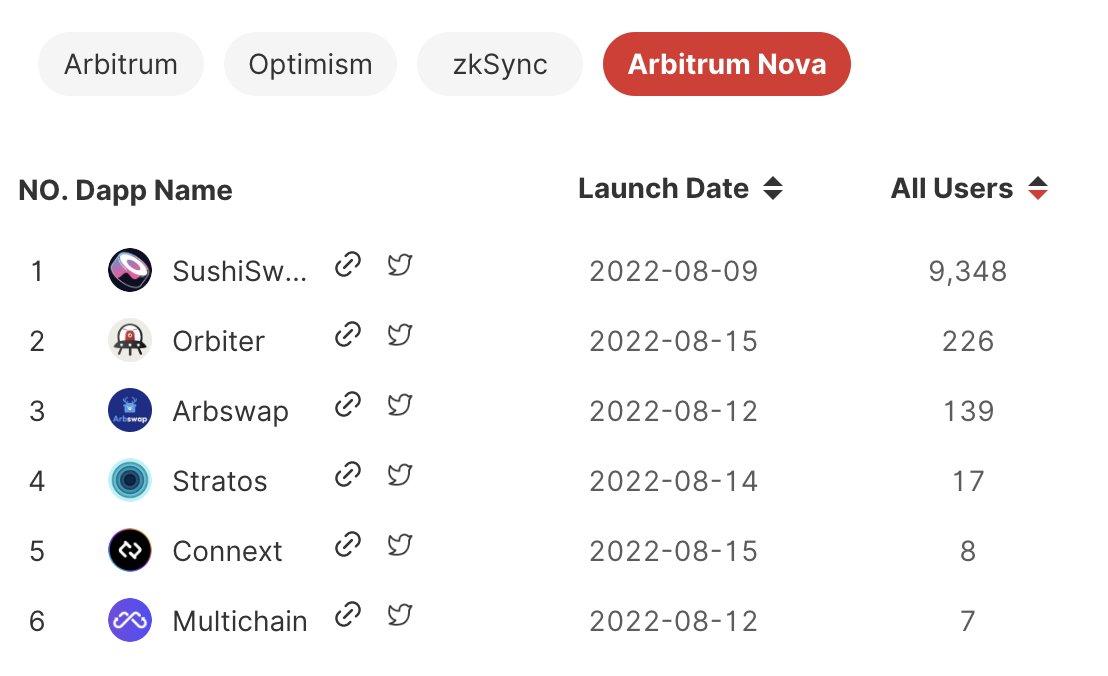This screenshot has width=1108, height=676.
Task: Open SushiSwap Twitter profile icon
Action: click(x=400, y=265)
